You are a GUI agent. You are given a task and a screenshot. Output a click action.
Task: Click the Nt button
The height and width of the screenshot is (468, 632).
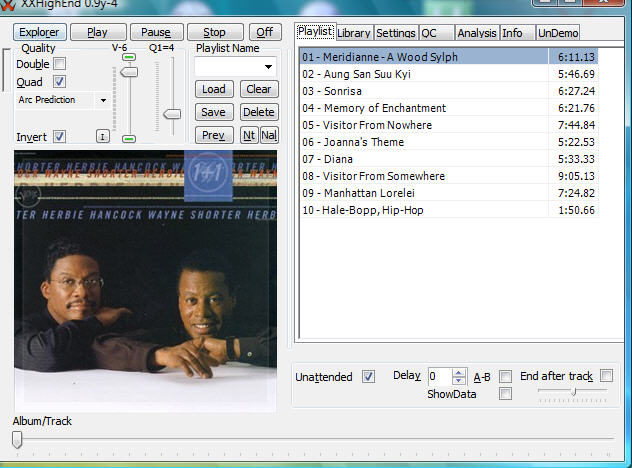[x=249, y=135]
